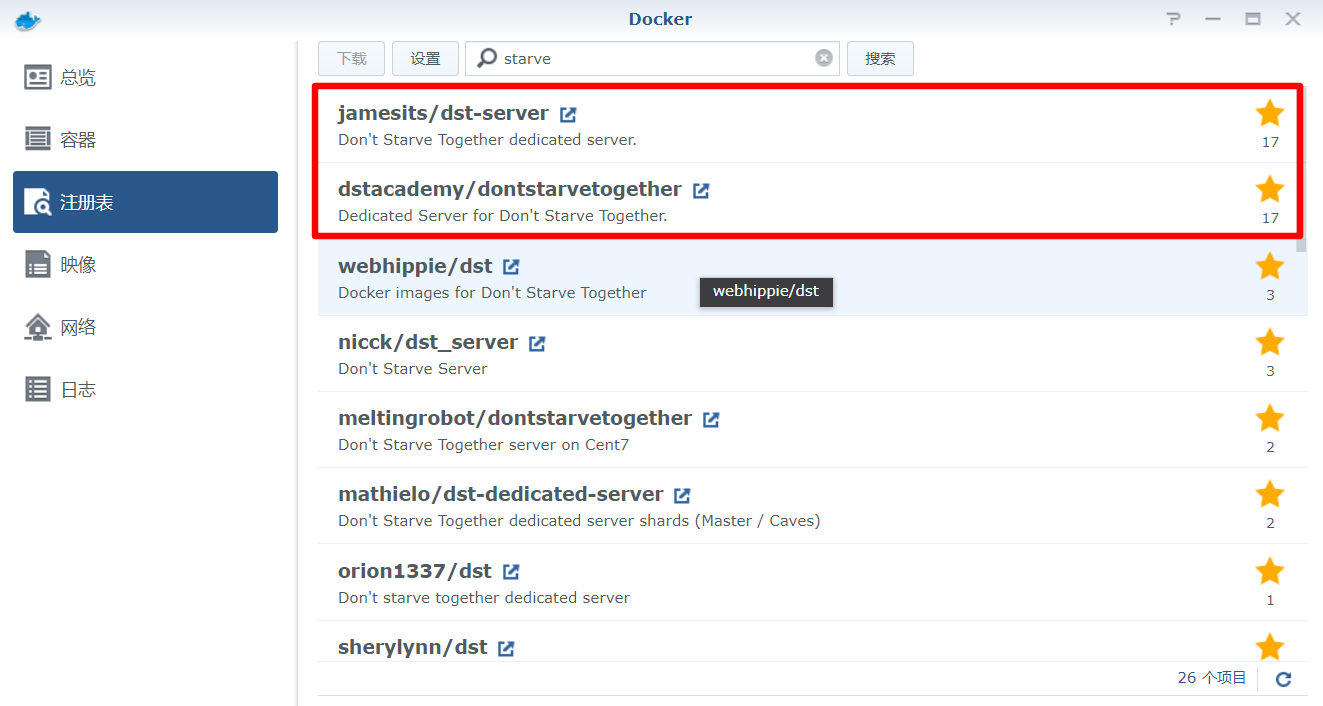Open the 容器 container tab
Viewport: 1323px width, 706px height.
point(145,139)
